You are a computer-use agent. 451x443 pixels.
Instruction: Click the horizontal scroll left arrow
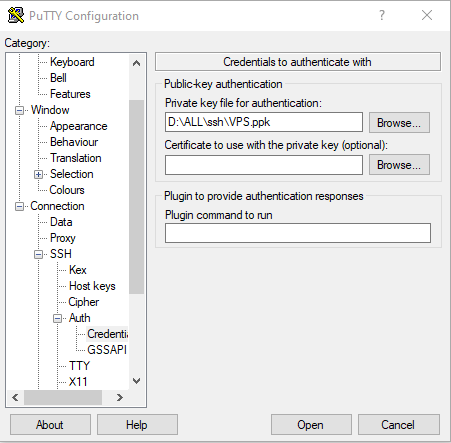click(x=15, y=397)
